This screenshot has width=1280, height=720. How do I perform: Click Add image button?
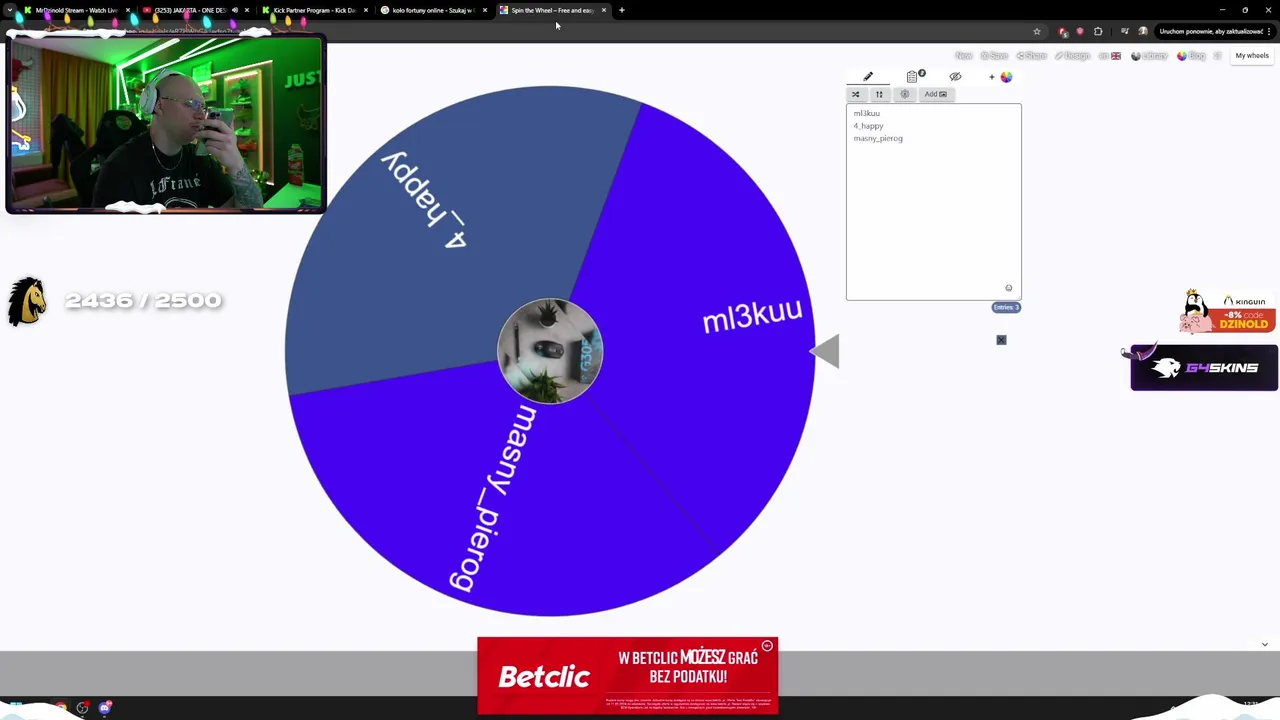[x=935, y=94]
